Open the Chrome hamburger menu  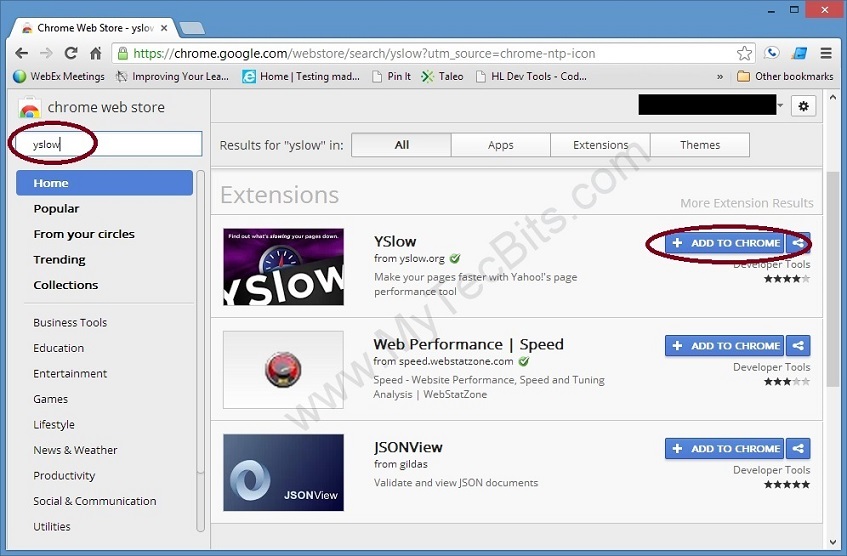click(826, 53)
